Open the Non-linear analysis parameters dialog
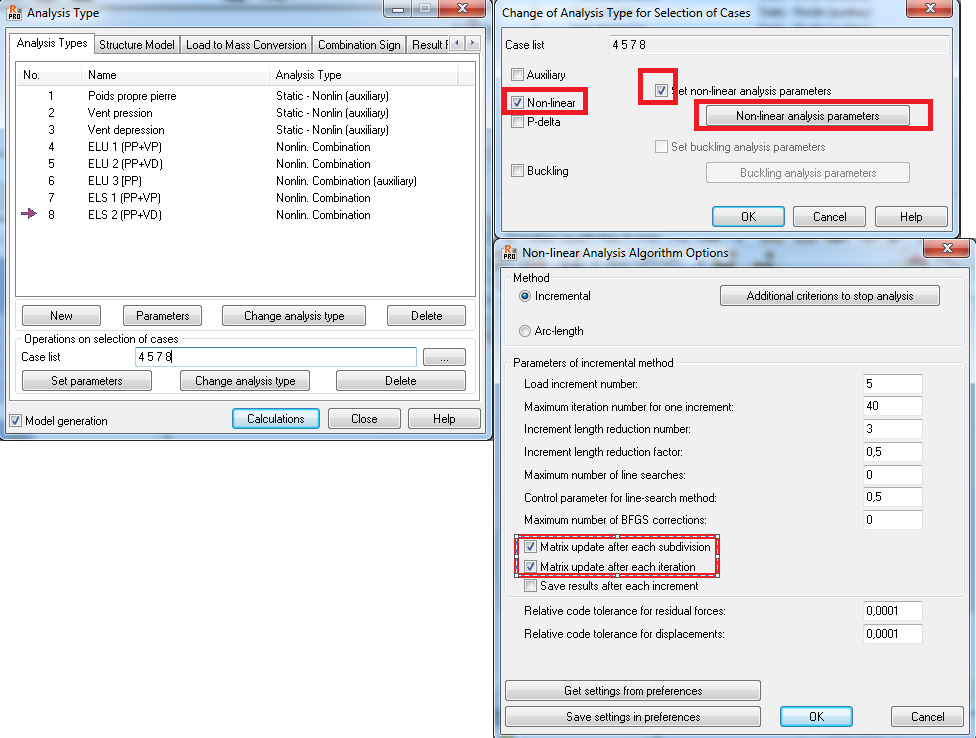This screenshot has width=976, height=738. pyautogui.click(x=810, y=115)
